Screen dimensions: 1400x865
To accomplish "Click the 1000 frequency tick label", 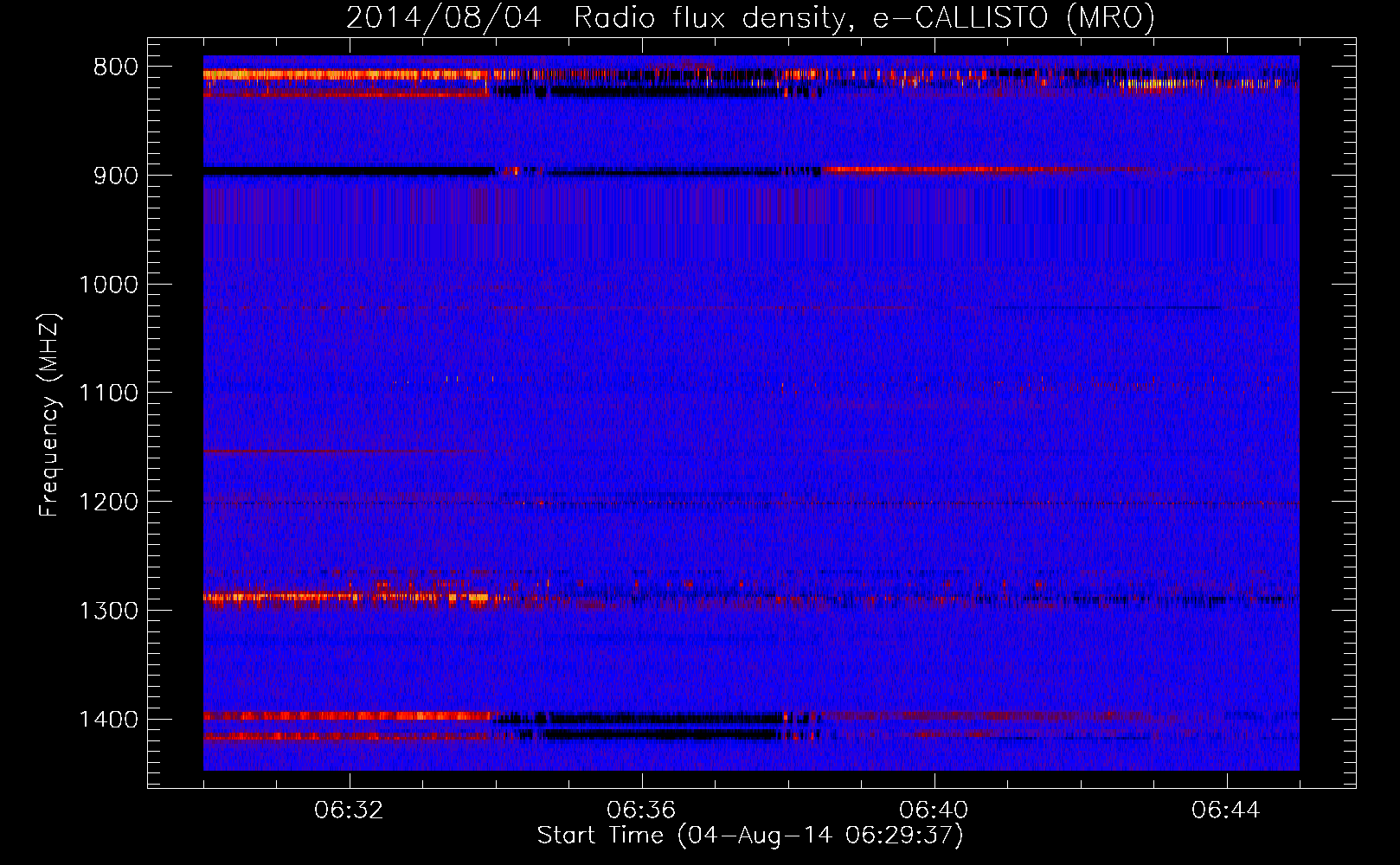I will [108, 285].
